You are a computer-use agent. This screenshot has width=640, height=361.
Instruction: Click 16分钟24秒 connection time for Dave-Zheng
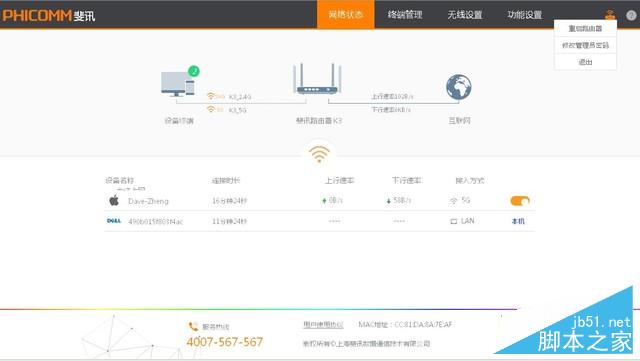coord(229,201)
